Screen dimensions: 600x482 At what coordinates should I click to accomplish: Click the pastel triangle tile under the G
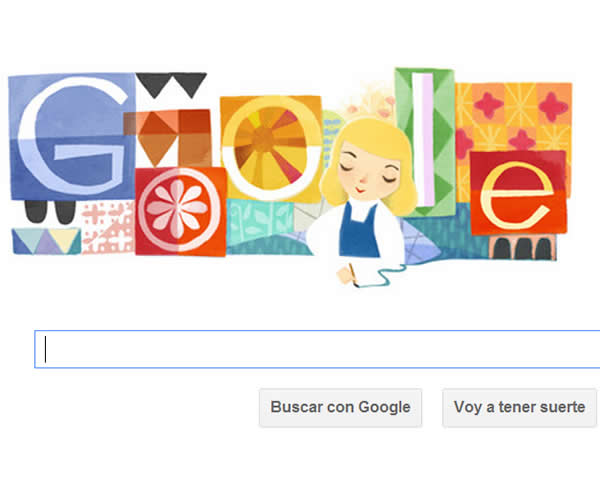tap(46, 241)
